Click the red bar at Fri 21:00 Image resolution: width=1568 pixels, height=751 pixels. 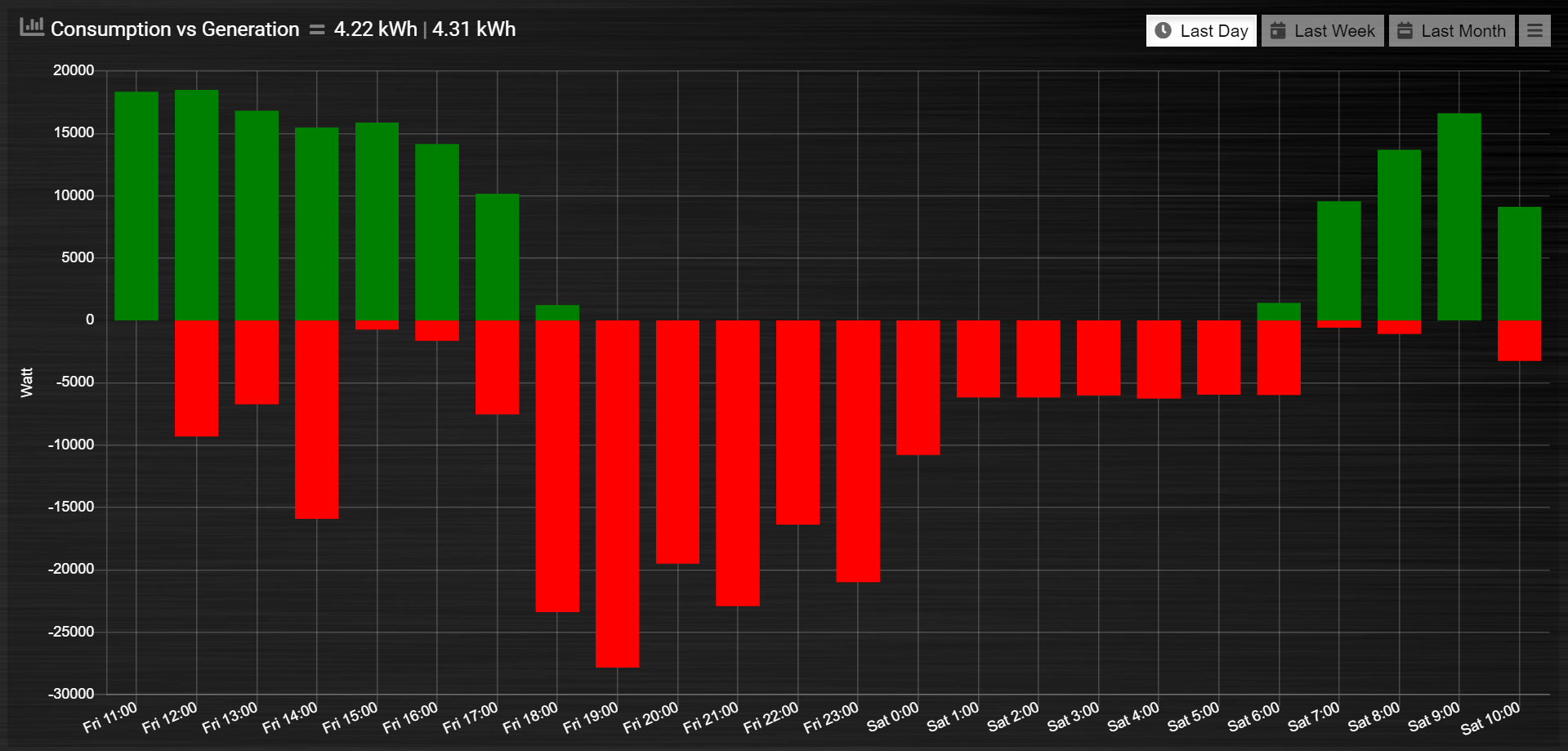(738, 463)
